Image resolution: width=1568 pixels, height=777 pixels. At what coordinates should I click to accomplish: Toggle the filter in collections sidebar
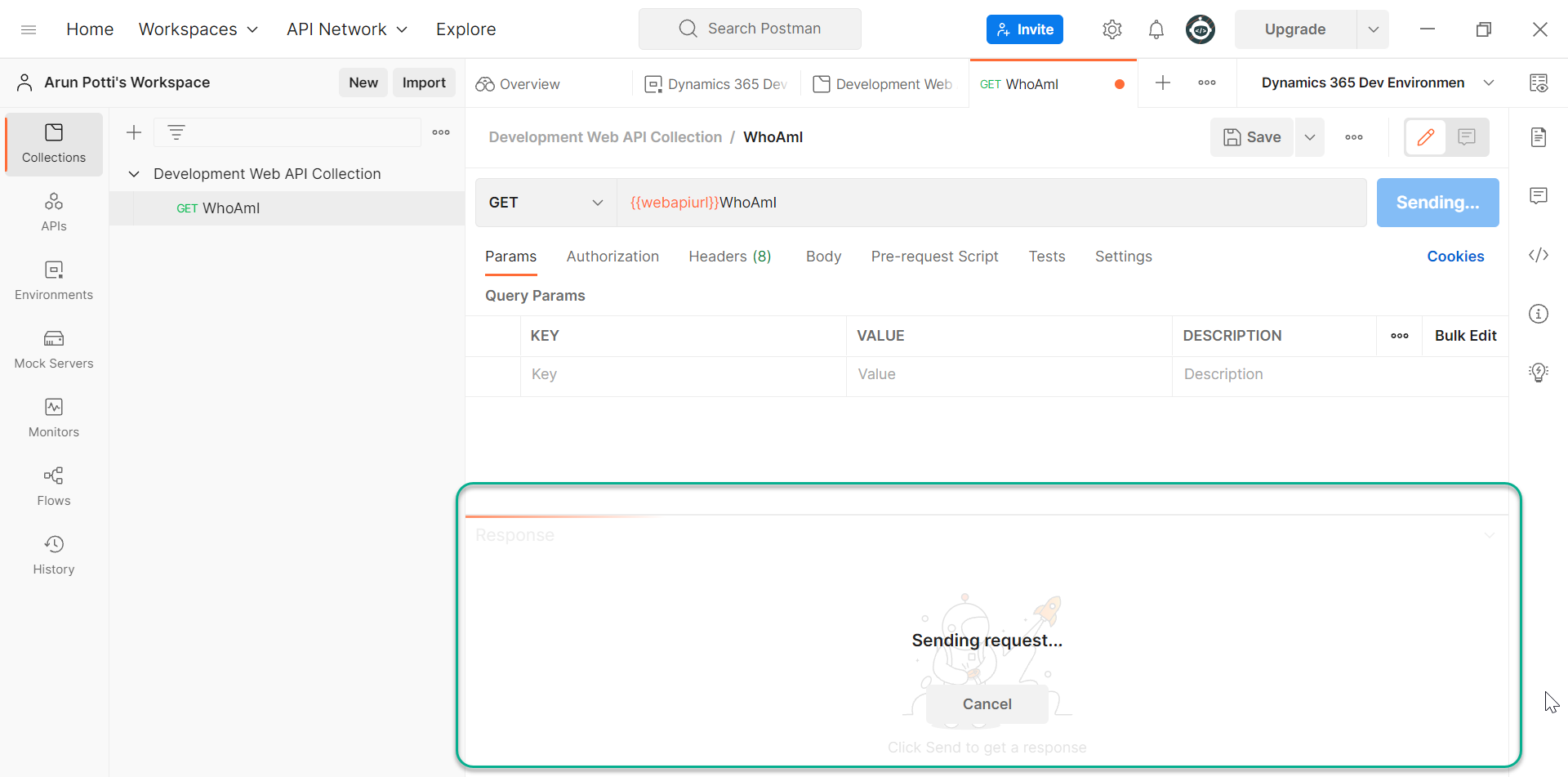[176, 132]
